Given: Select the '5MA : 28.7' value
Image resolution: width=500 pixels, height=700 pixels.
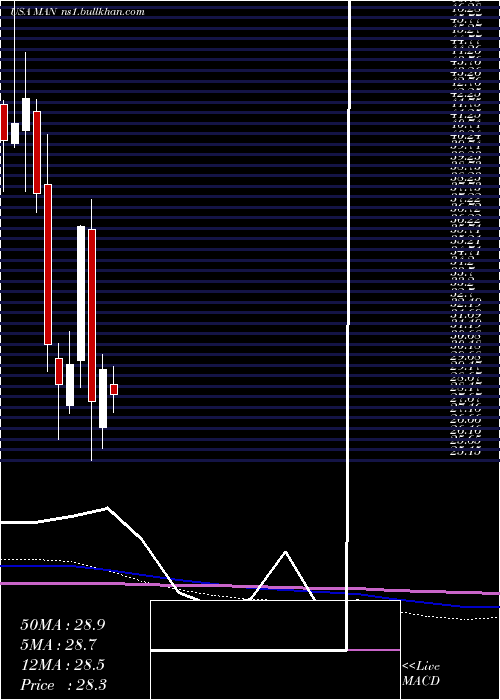Looking at the screenshot, I should coord(58,645).
